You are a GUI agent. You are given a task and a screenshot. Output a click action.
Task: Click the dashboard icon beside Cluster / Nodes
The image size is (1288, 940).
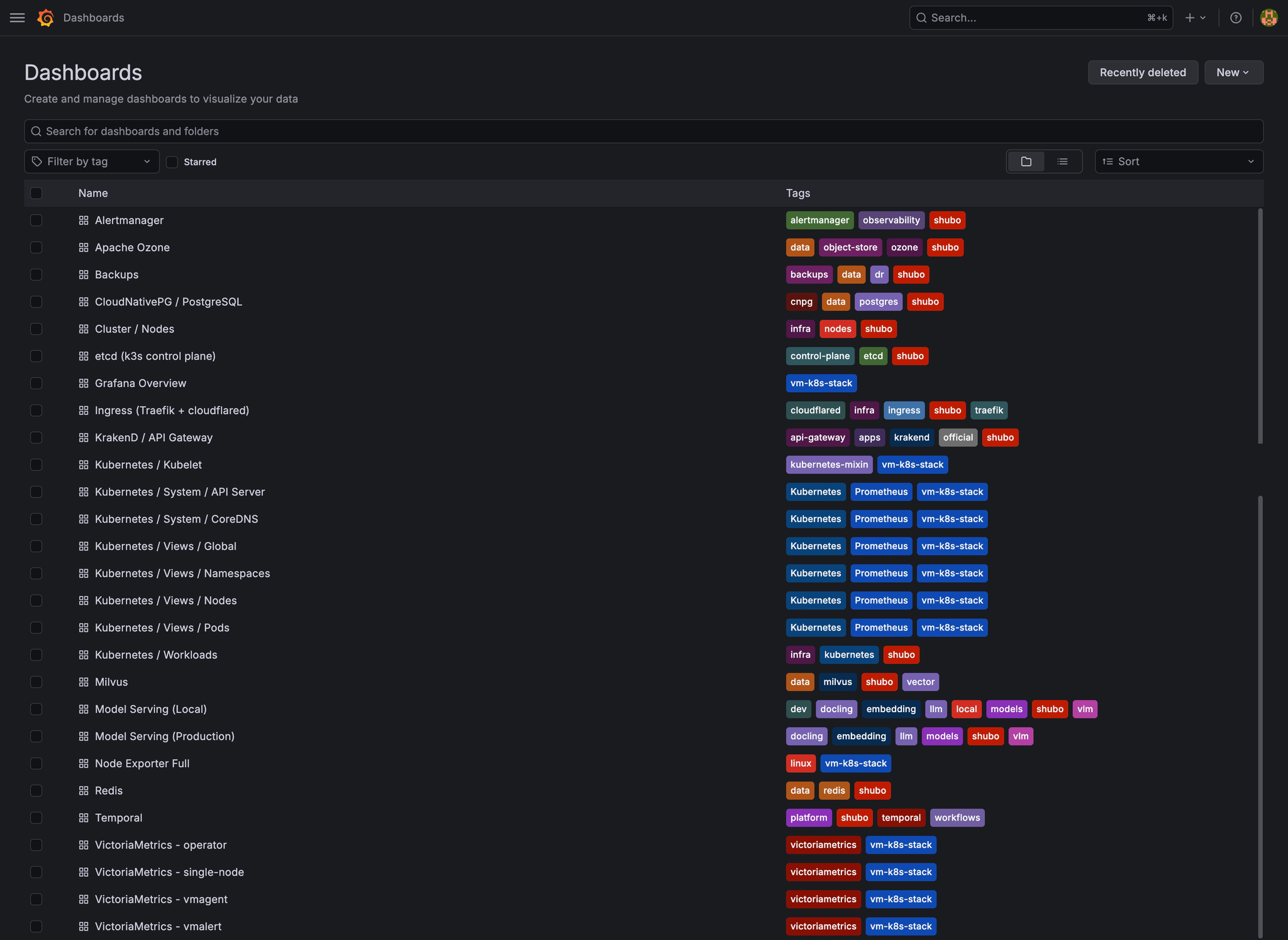(x=84, y=329)
